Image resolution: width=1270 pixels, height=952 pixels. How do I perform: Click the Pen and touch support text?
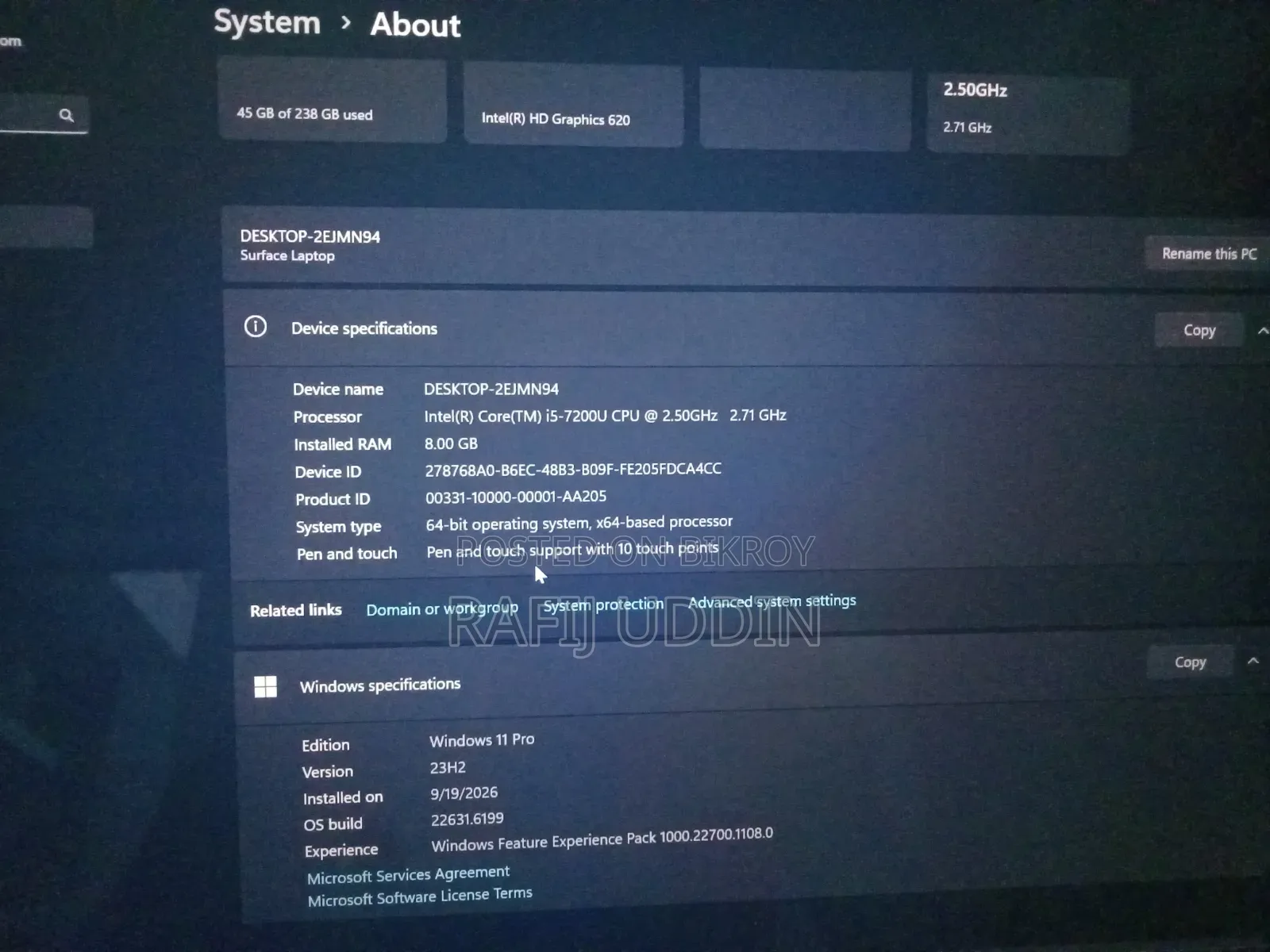pyautogui.click(x=572, y=550)
